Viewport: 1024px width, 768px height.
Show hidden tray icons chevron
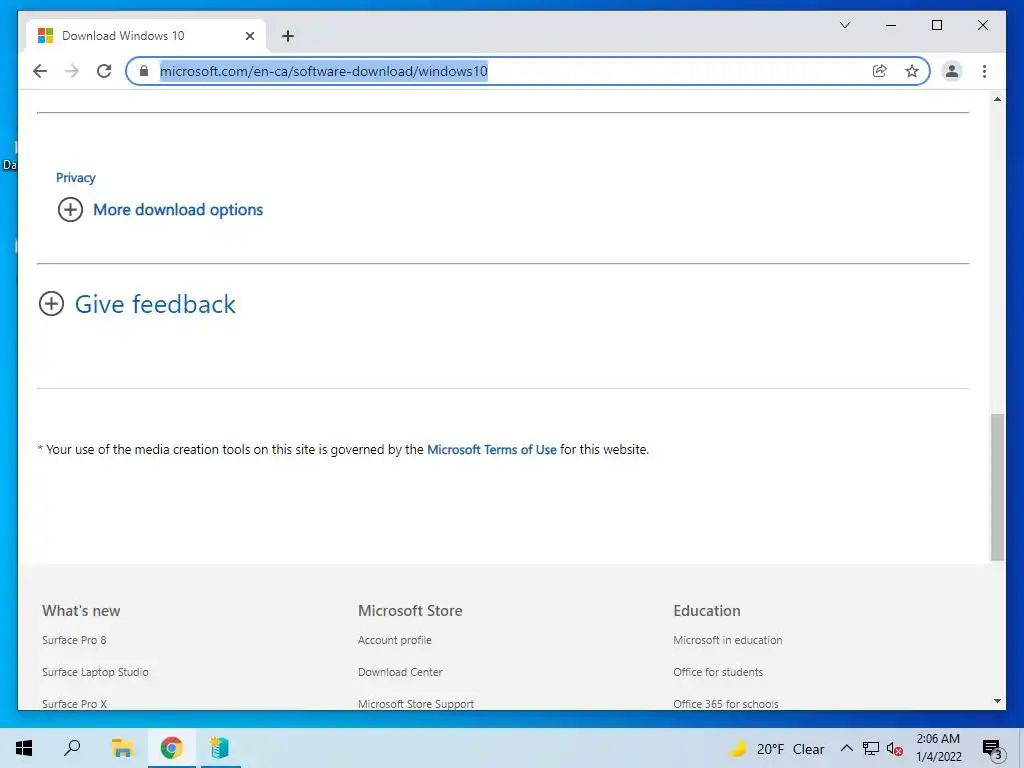click(x=846, y=748)
